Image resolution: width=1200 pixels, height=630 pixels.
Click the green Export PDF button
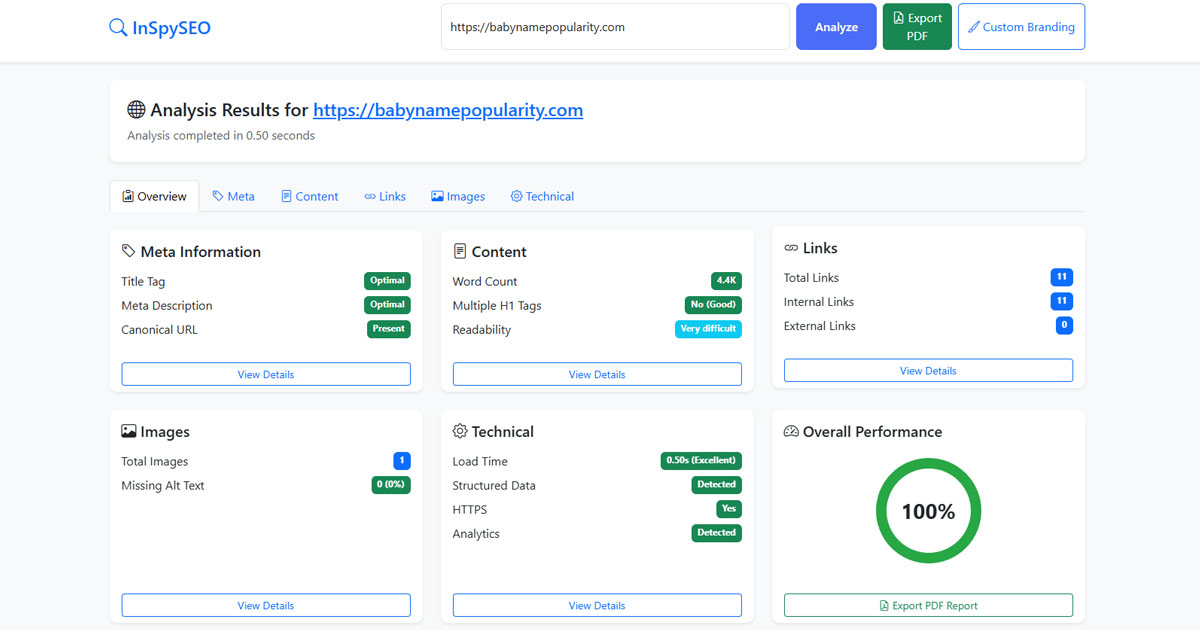pos(917,27)
